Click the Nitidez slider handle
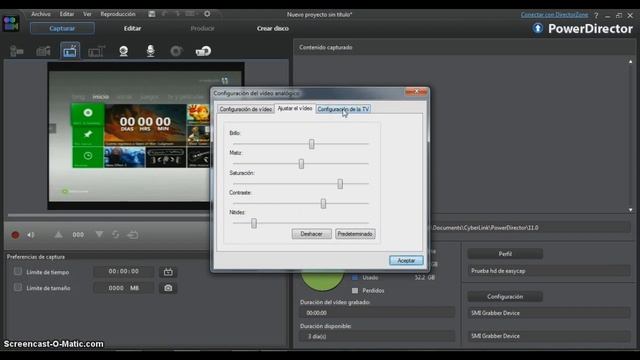 click(254, 223)
